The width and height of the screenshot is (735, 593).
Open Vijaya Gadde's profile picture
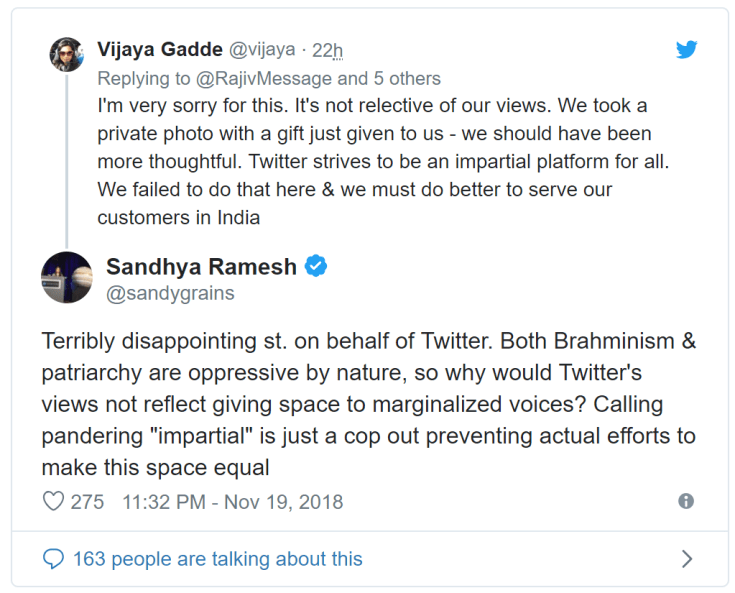pyautogui.click(x=67, y=54)
